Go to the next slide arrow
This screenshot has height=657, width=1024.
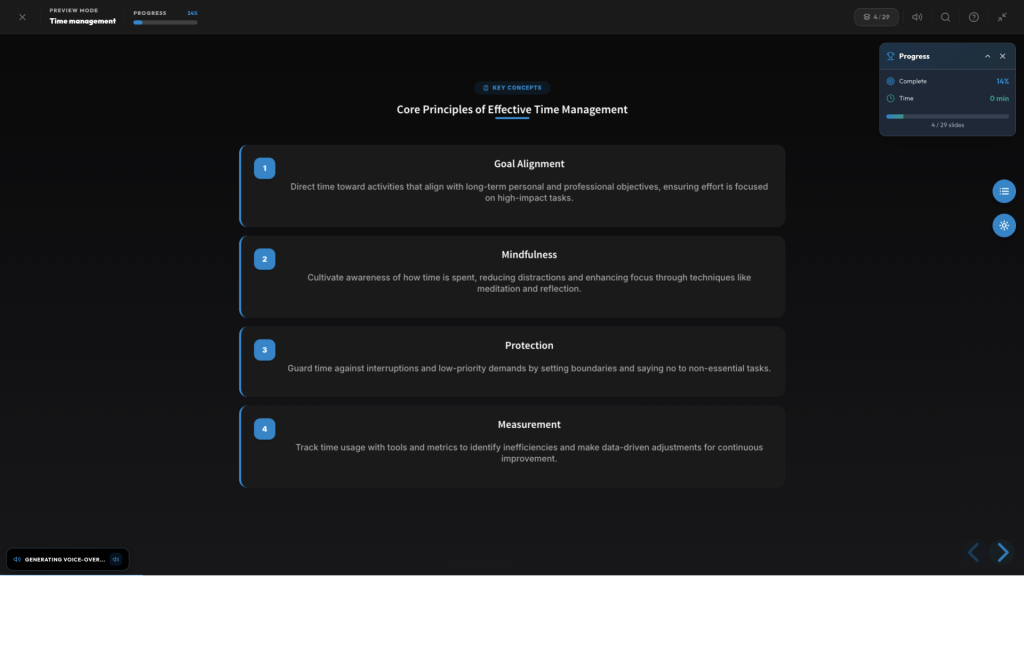[x=1002, y=552]
